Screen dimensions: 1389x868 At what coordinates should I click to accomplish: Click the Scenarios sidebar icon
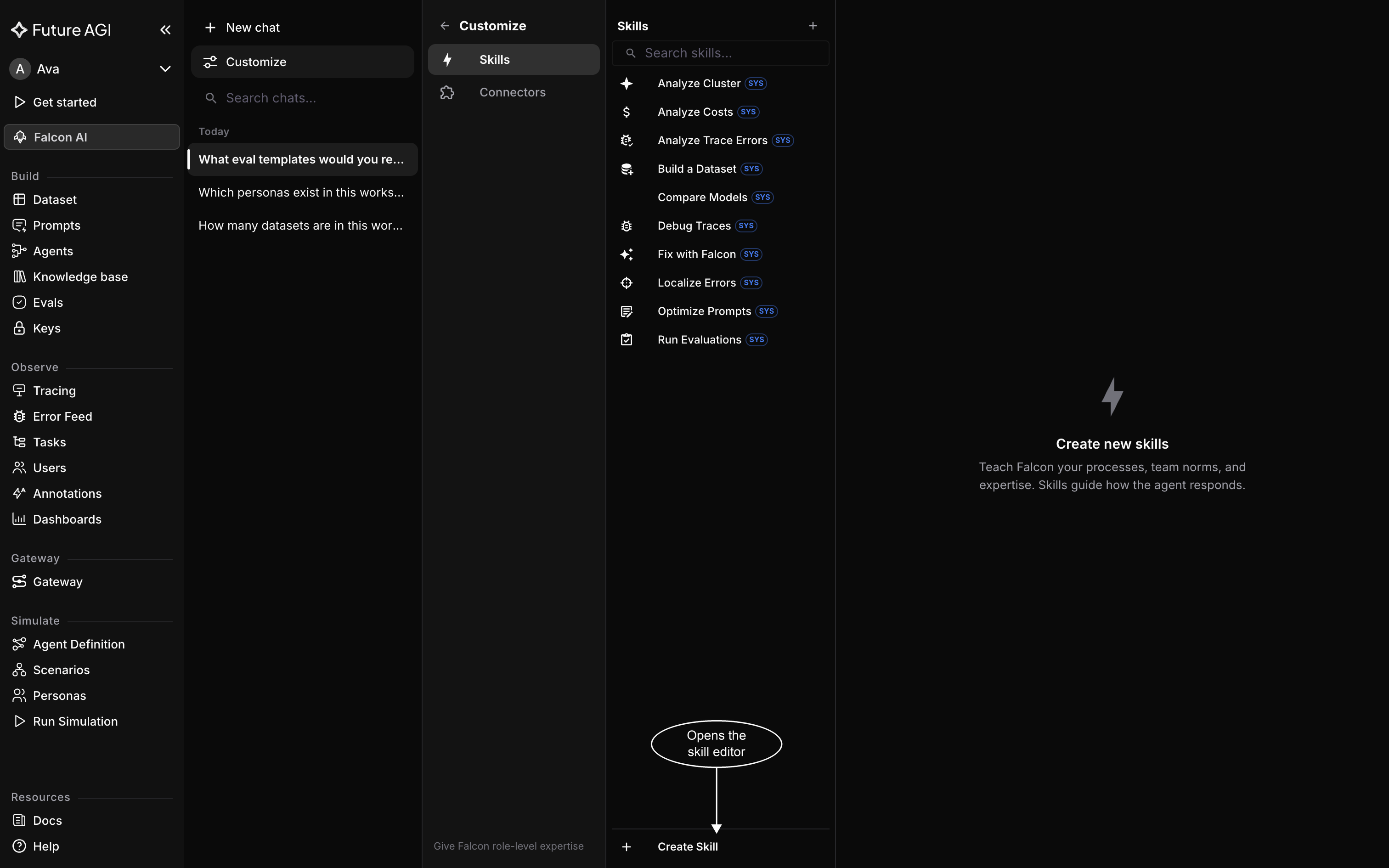point(19,670)
